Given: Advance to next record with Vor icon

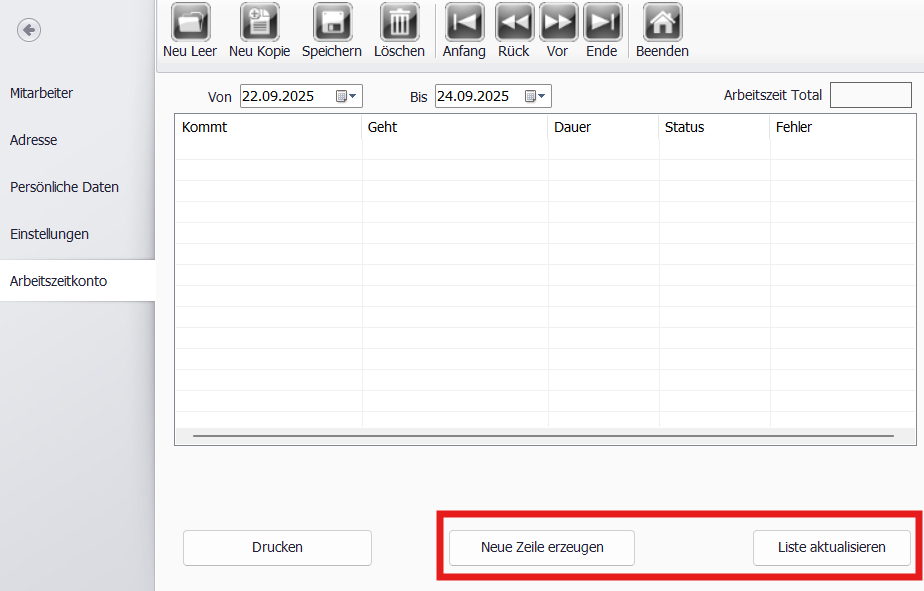Looking at the screenshot, I should click(558, 22).
